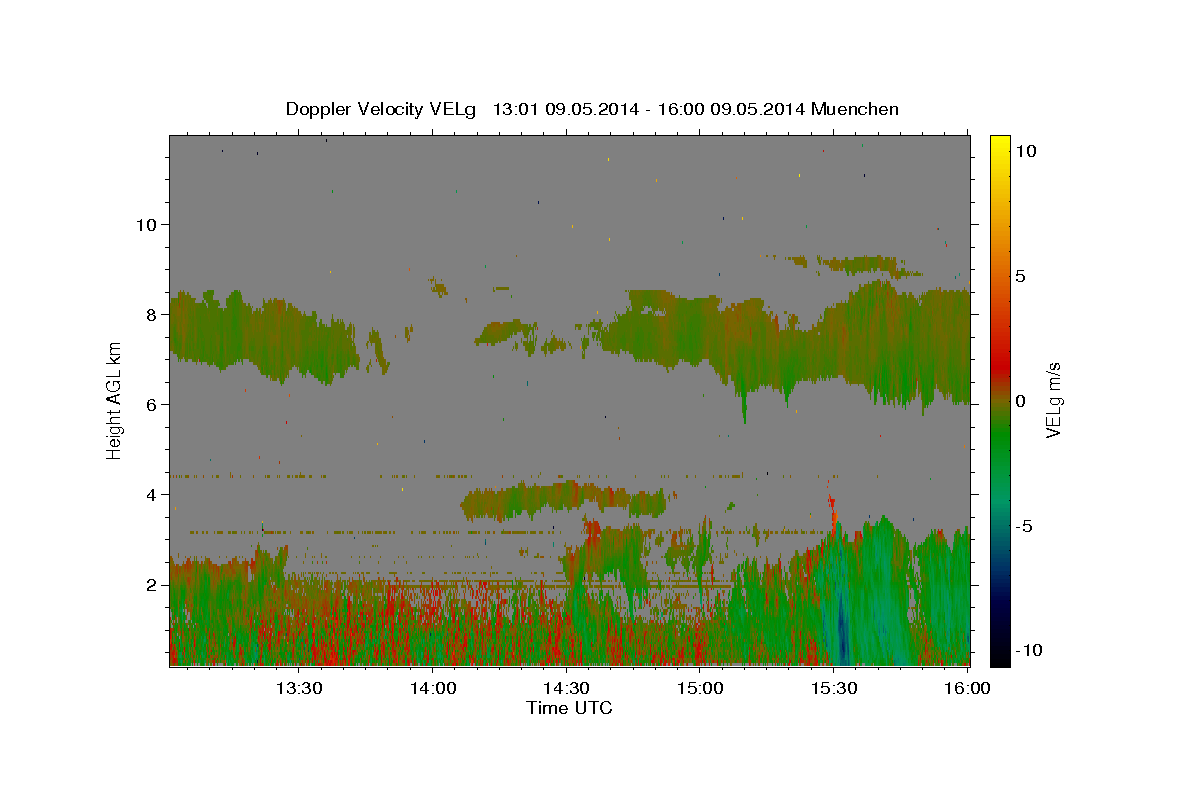
Task: Select the 15:30 time axis label
Action: [834, 689]
